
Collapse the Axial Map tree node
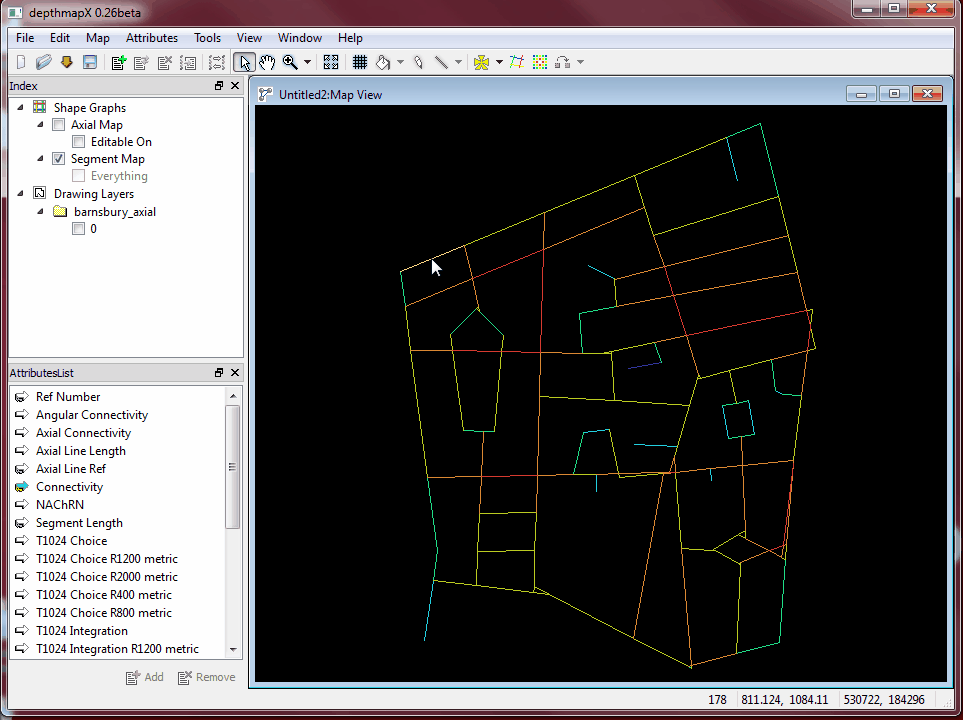tap(41, 125)
